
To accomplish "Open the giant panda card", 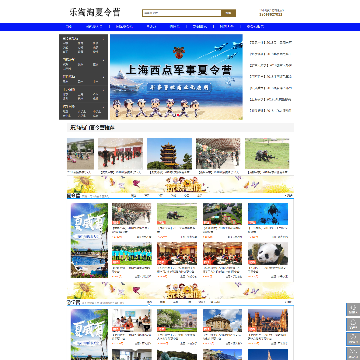I will click(x=268, y=254).
